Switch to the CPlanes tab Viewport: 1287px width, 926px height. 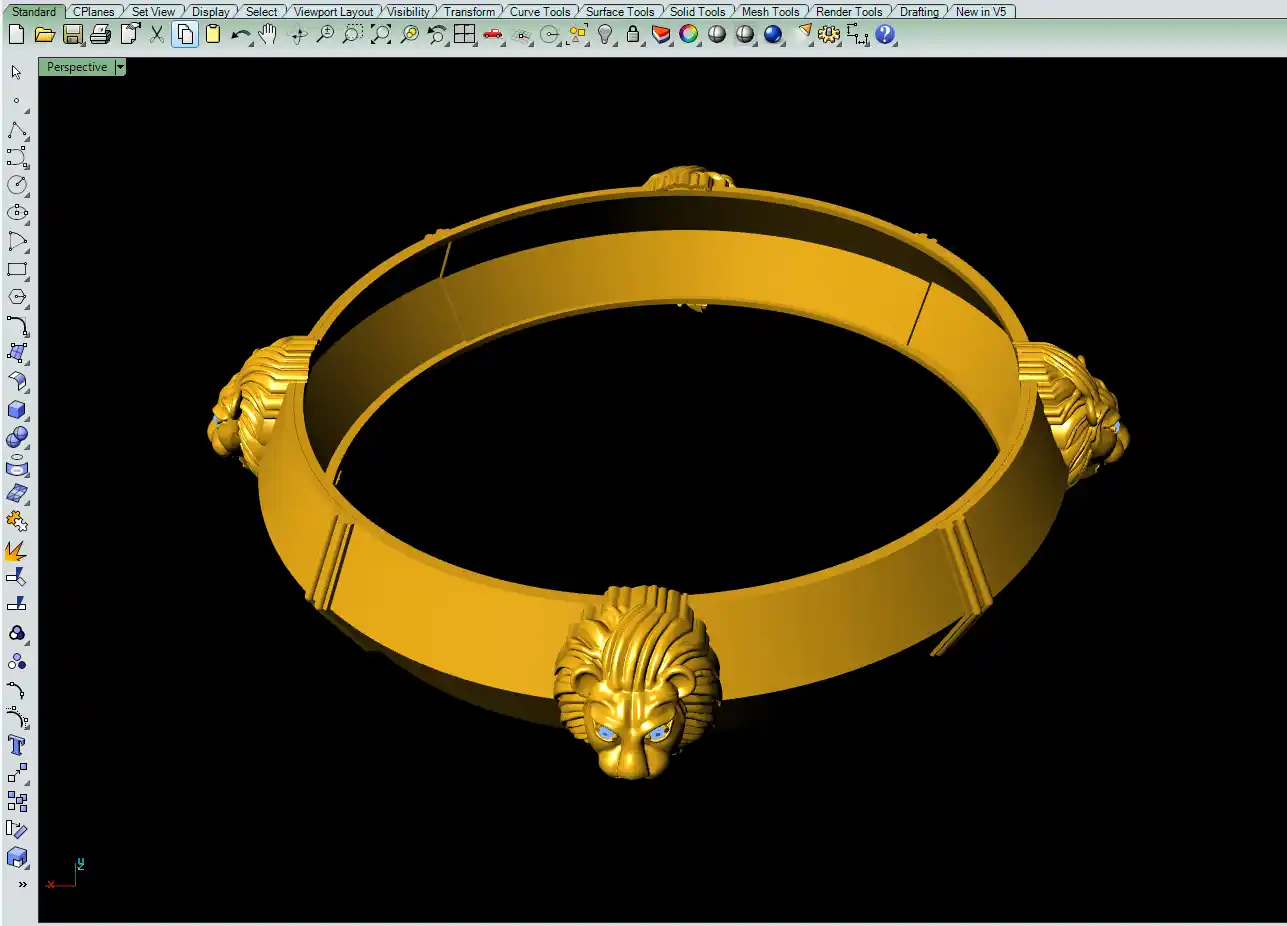[94, 11]
